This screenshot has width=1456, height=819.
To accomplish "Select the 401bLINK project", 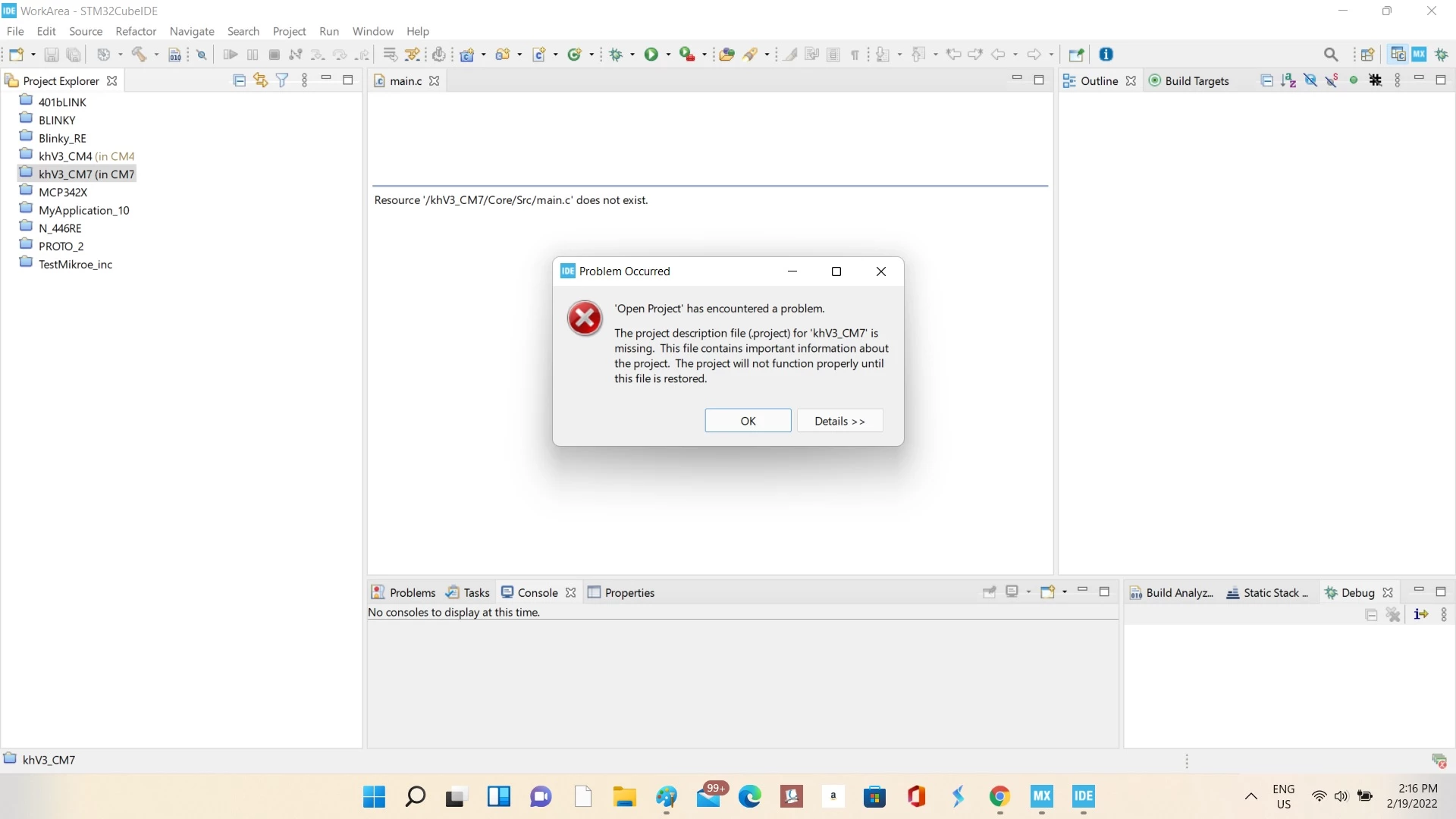I will coord(53,102).
